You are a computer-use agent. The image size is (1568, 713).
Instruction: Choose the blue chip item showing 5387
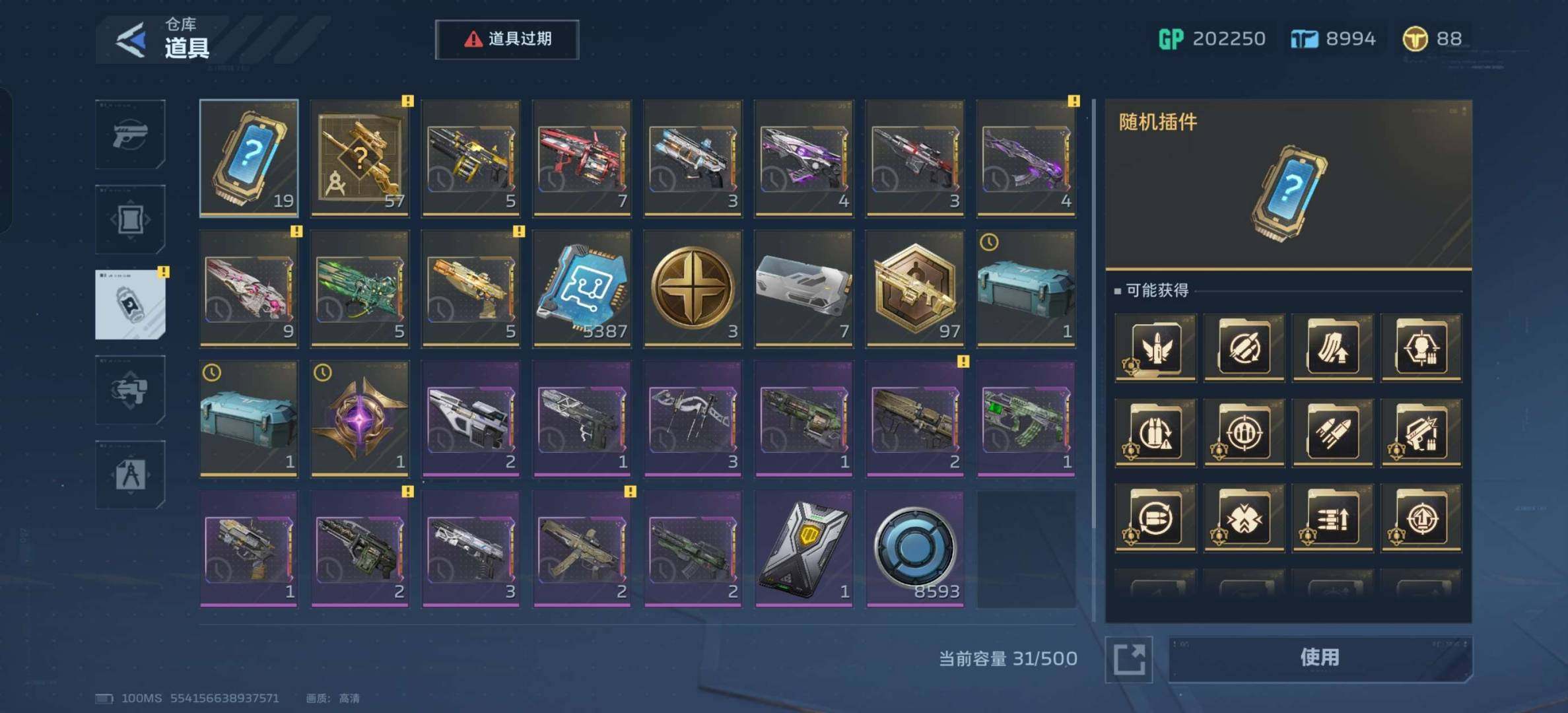(x=582, y=289)
